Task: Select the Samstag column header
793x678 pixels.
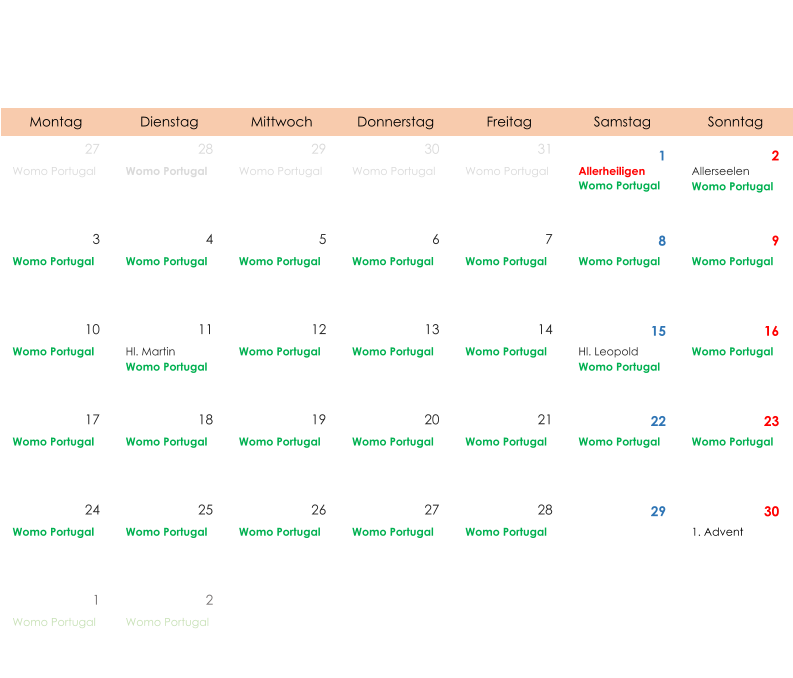Action: pyautogui.click(x=622, y=122)
